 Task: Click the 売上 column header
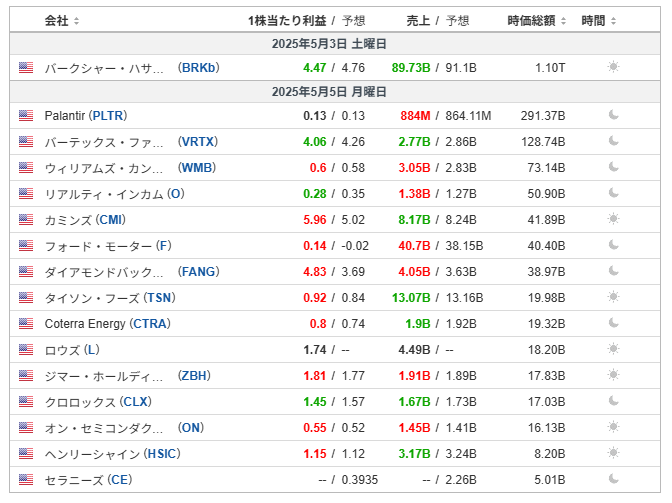tap(418, 21)
